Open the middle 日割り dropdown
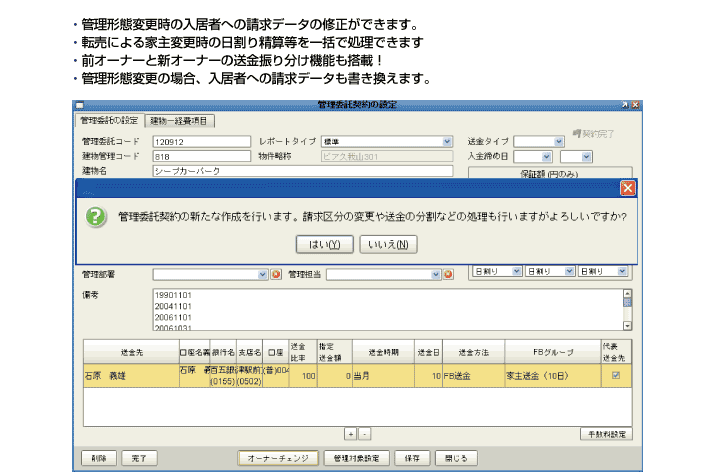The height and width of the screenshot is (475, 711). (570, 271)
